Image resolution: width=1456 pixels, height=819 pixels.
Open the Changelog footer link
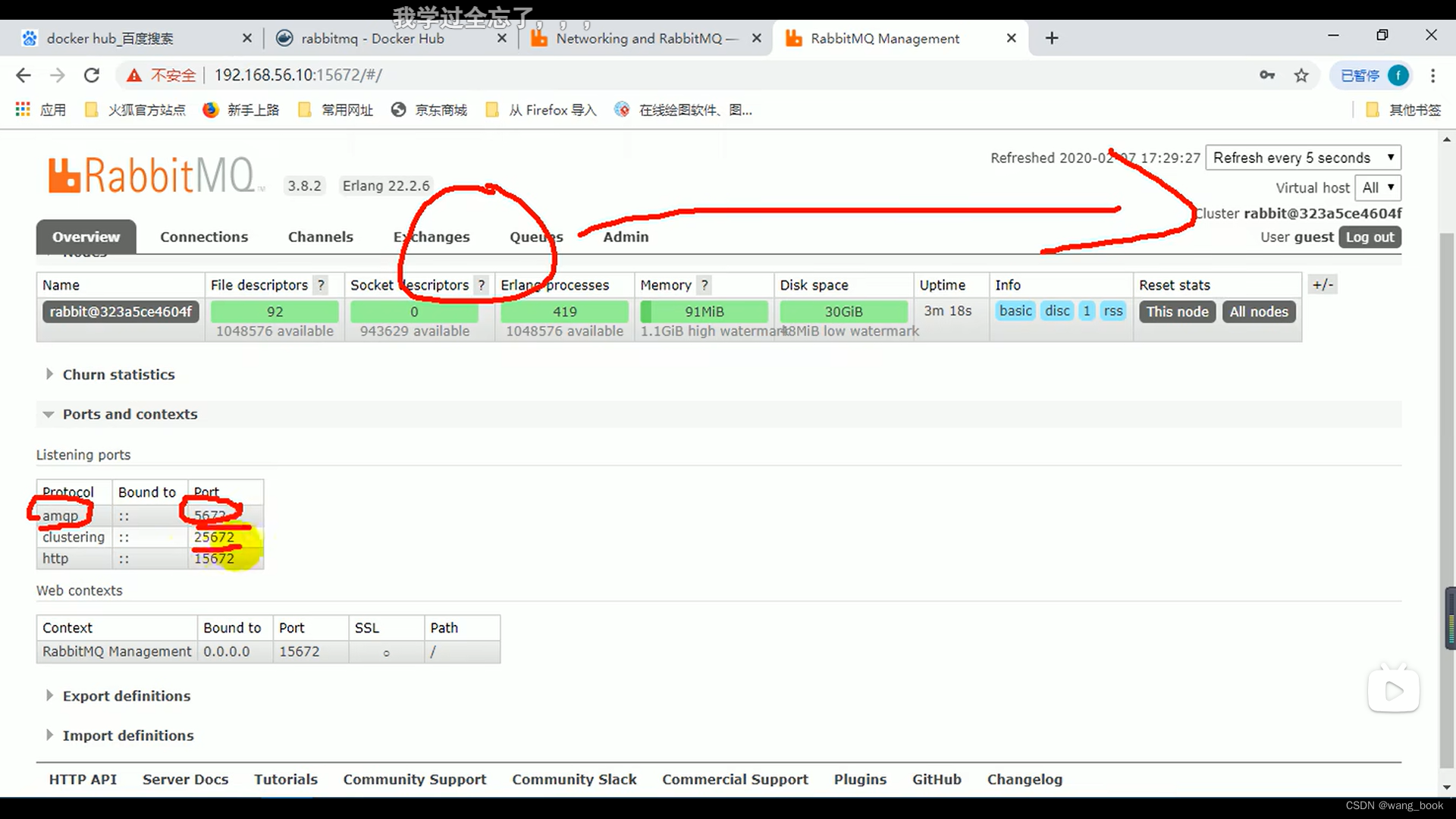click(1025, 780)
